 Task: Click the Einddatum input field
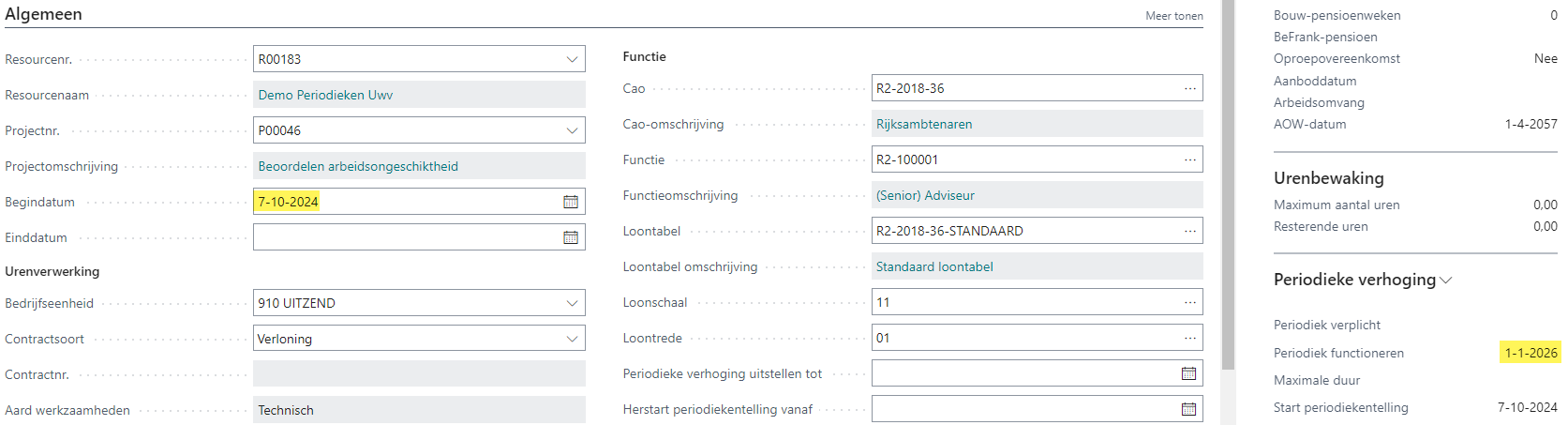tap(405, 237)
